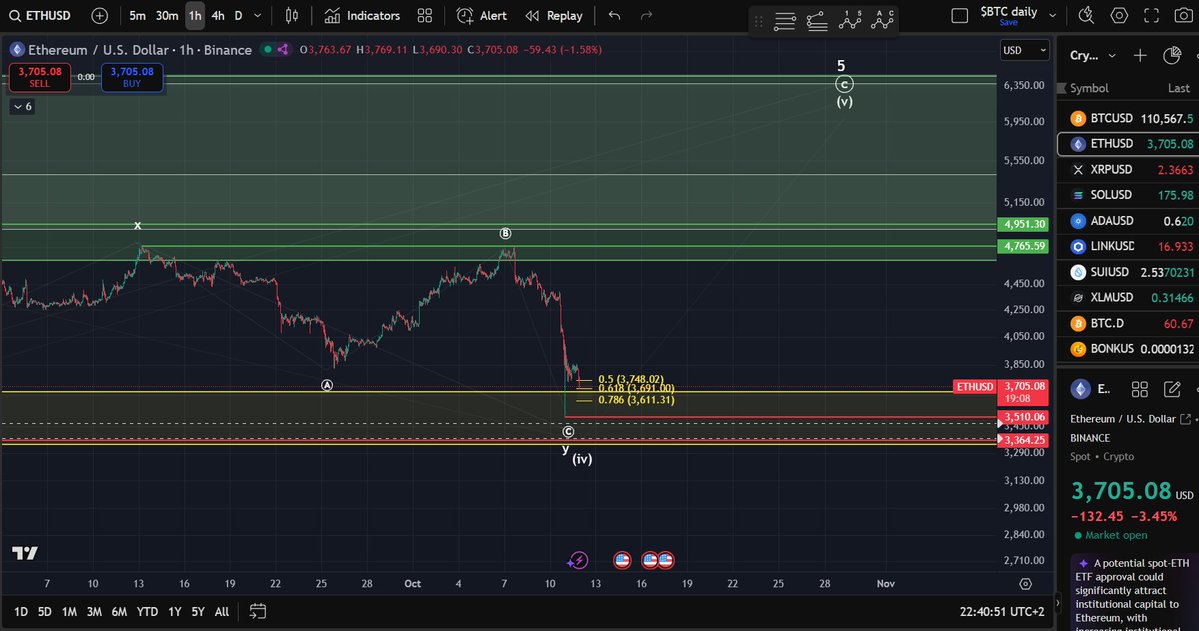1199x631 pixels.
Task: Open indicator templates grid icon
Action: click(x=424, y=15)
